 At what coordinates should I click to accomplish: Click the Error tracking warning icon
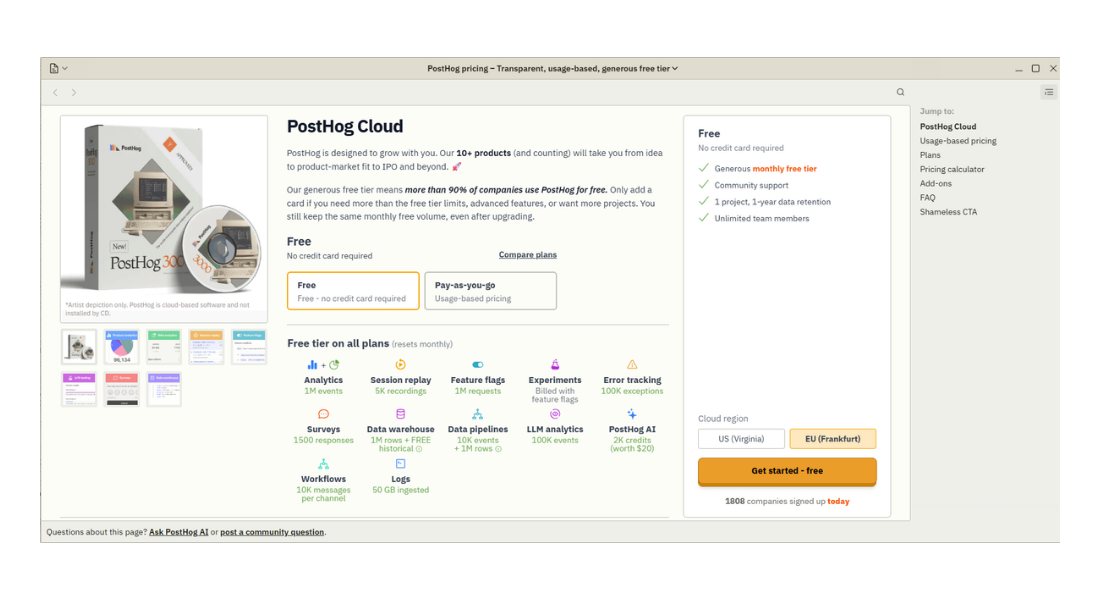[x=632, y=364]
